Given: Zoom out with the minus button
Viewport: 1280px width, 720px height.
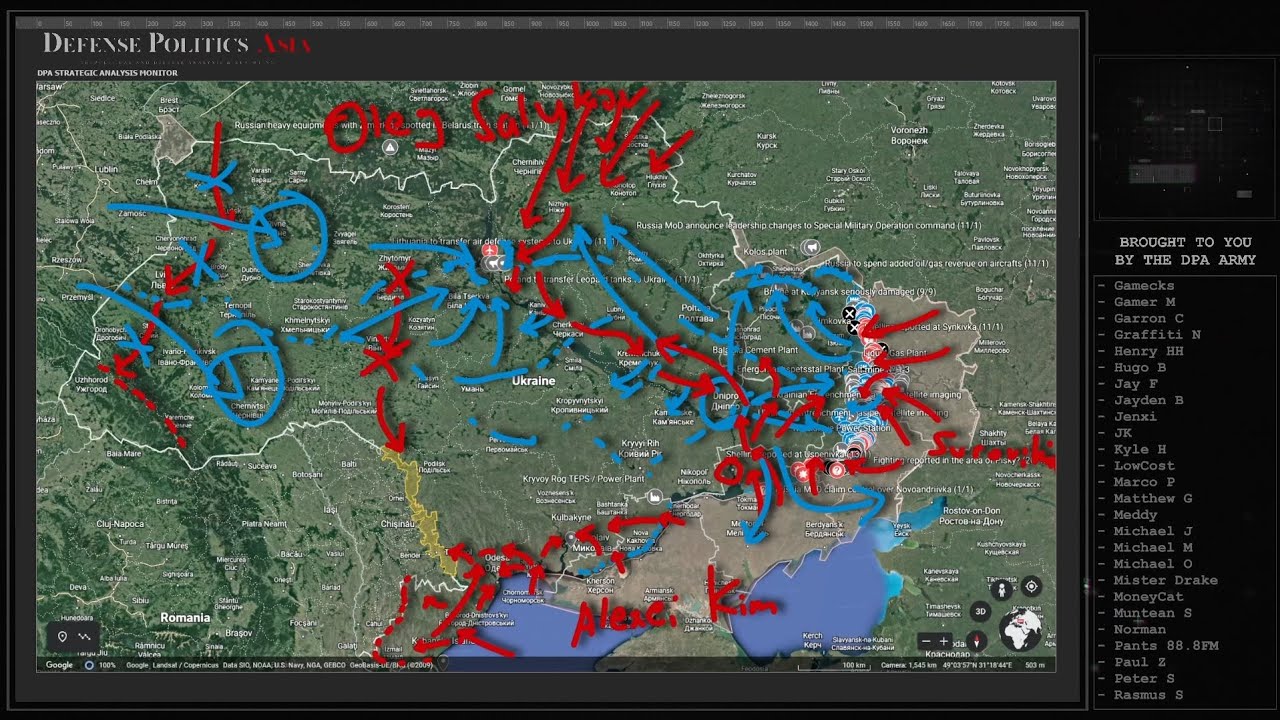Looking at the screenshot, I should coord(927,641).
